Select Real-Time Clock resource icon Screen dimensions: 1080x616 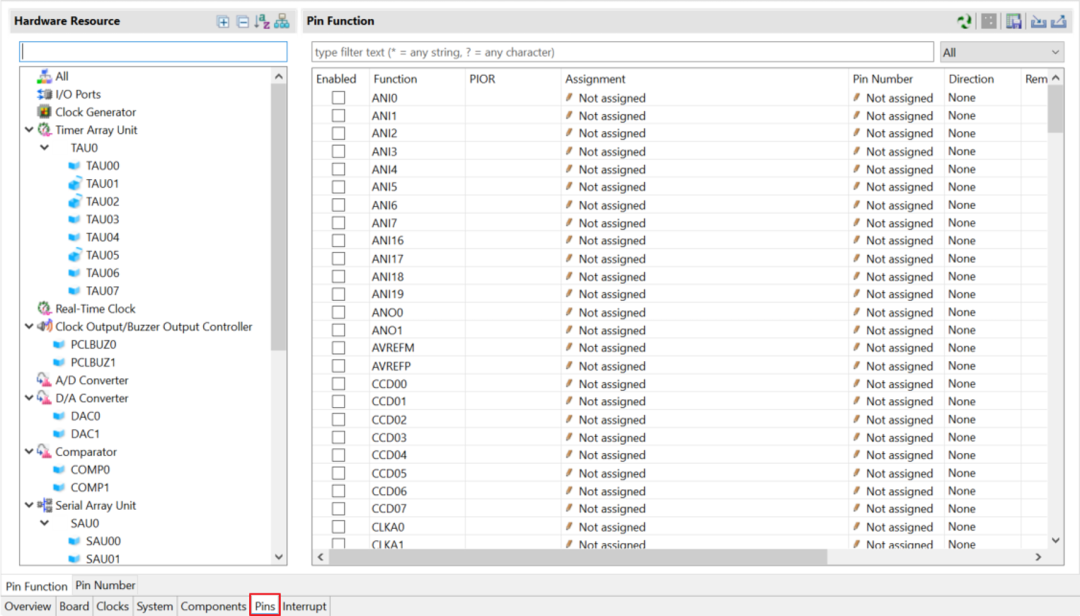[44, 309]
